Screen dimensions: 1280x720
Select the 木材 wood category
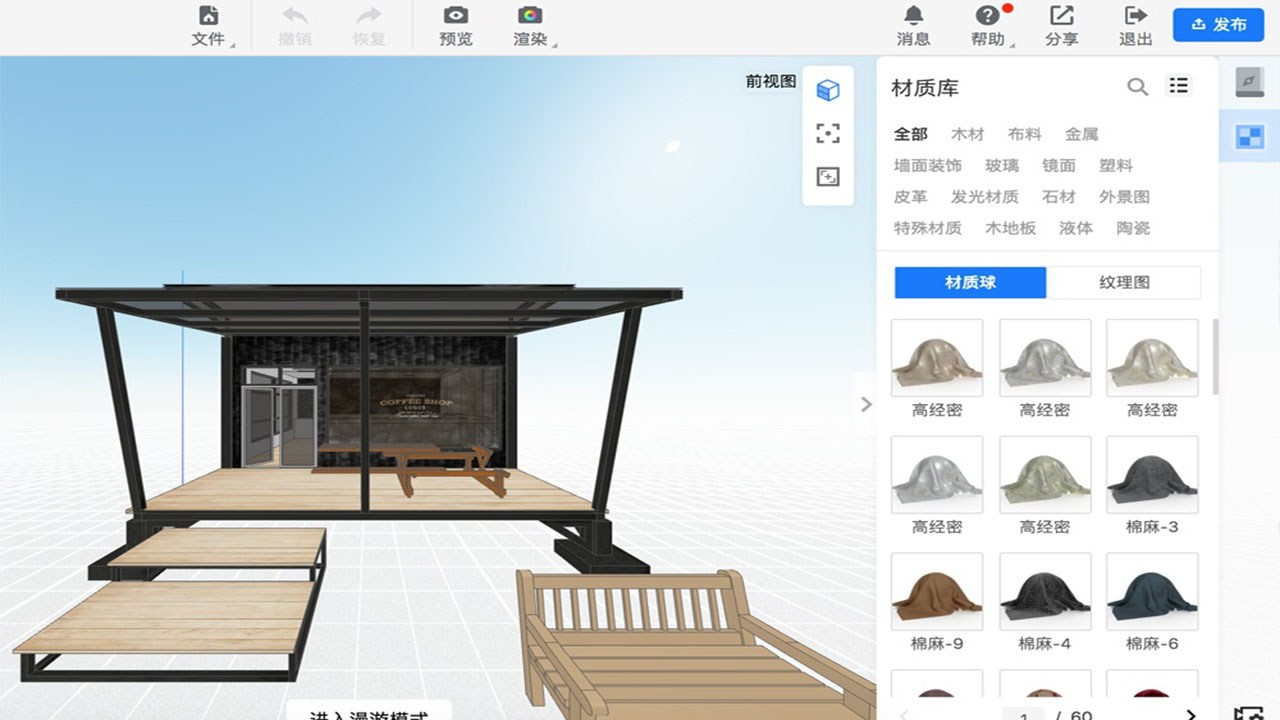pyautogui.click(x=967, y=133)
